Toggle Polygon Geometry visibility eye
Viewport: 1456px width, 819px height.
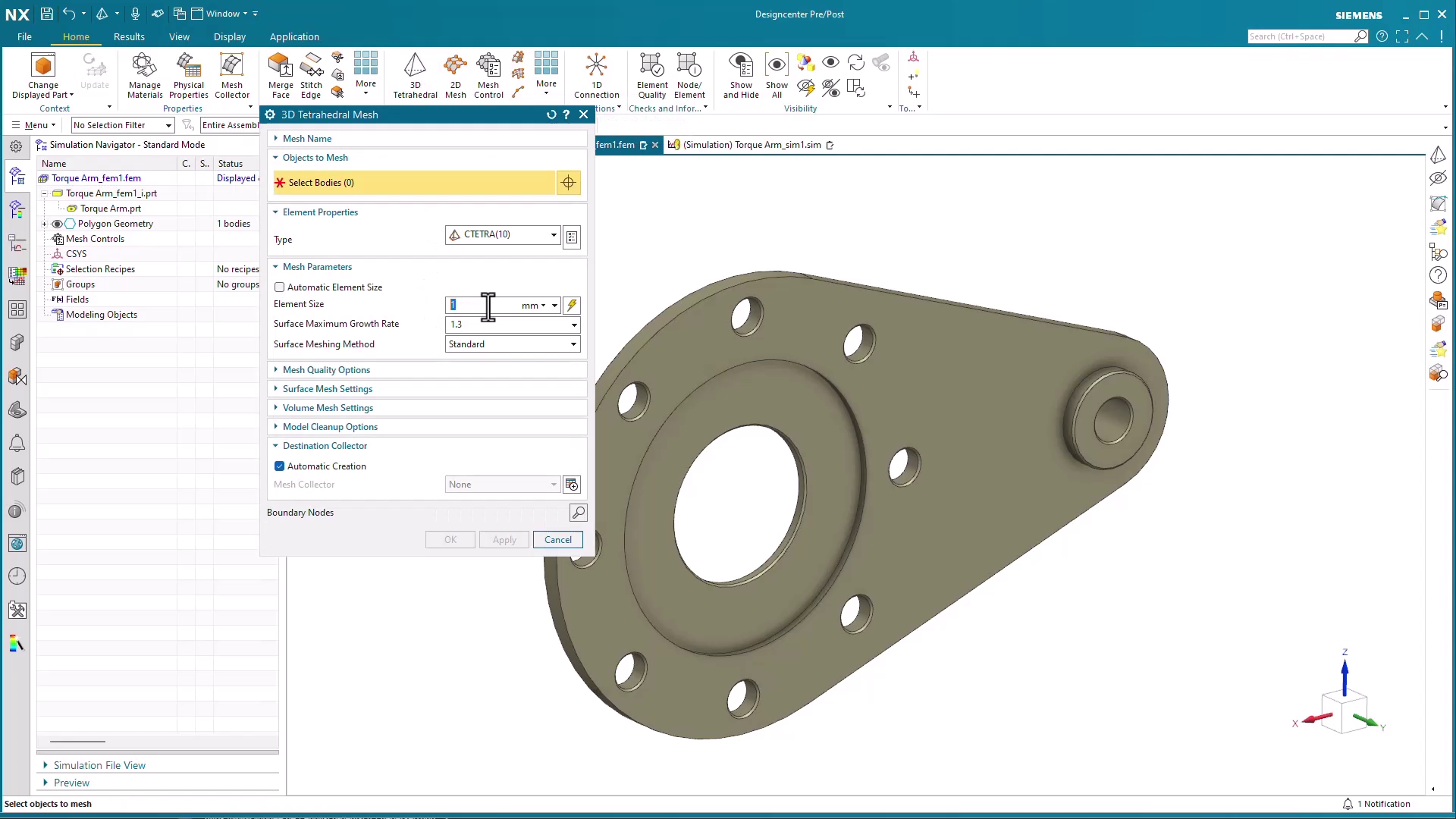pos(57,224)
